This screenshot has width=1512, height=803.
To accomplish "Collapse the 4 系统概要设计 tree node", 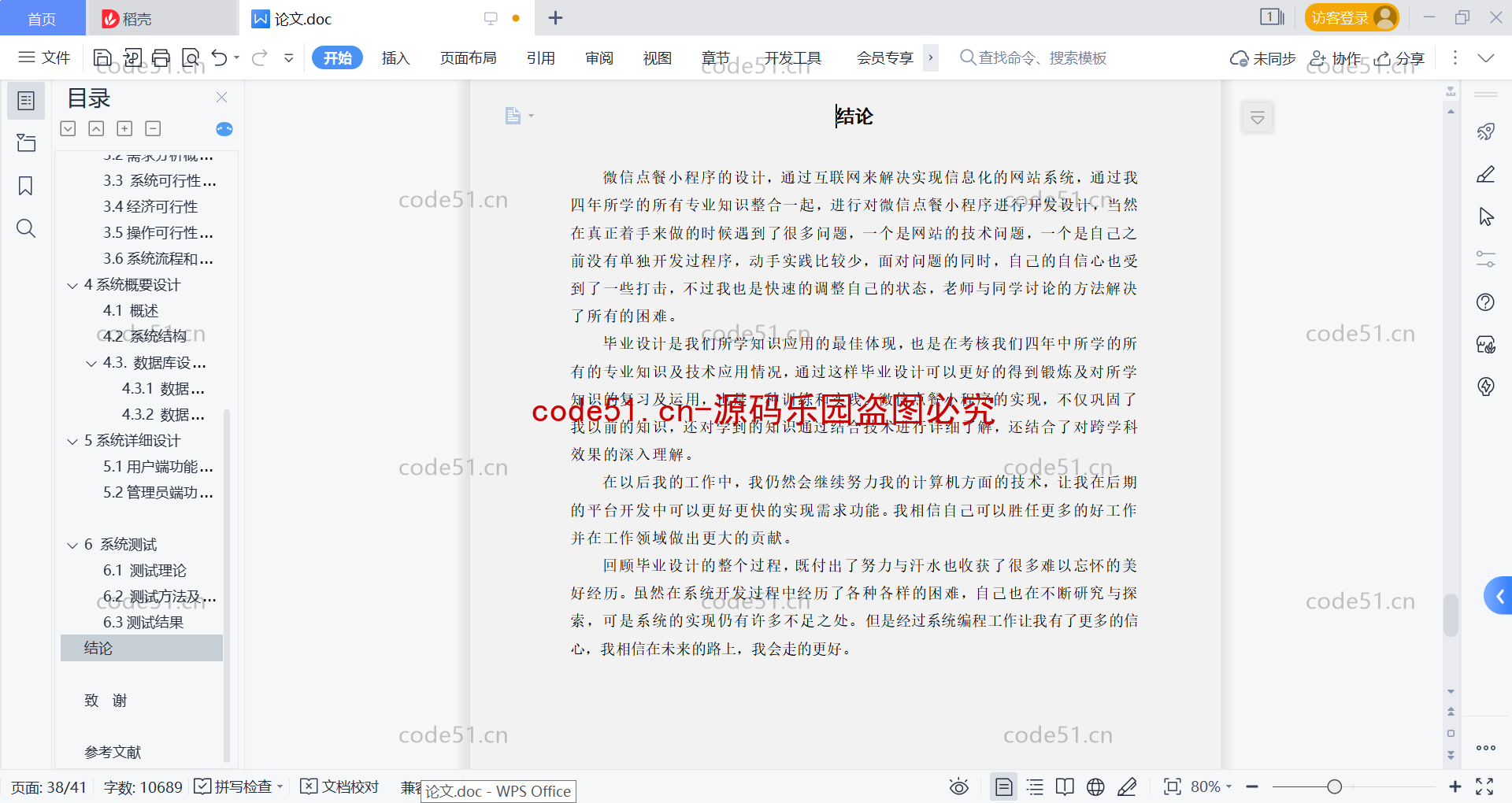I will pos(72,285).
